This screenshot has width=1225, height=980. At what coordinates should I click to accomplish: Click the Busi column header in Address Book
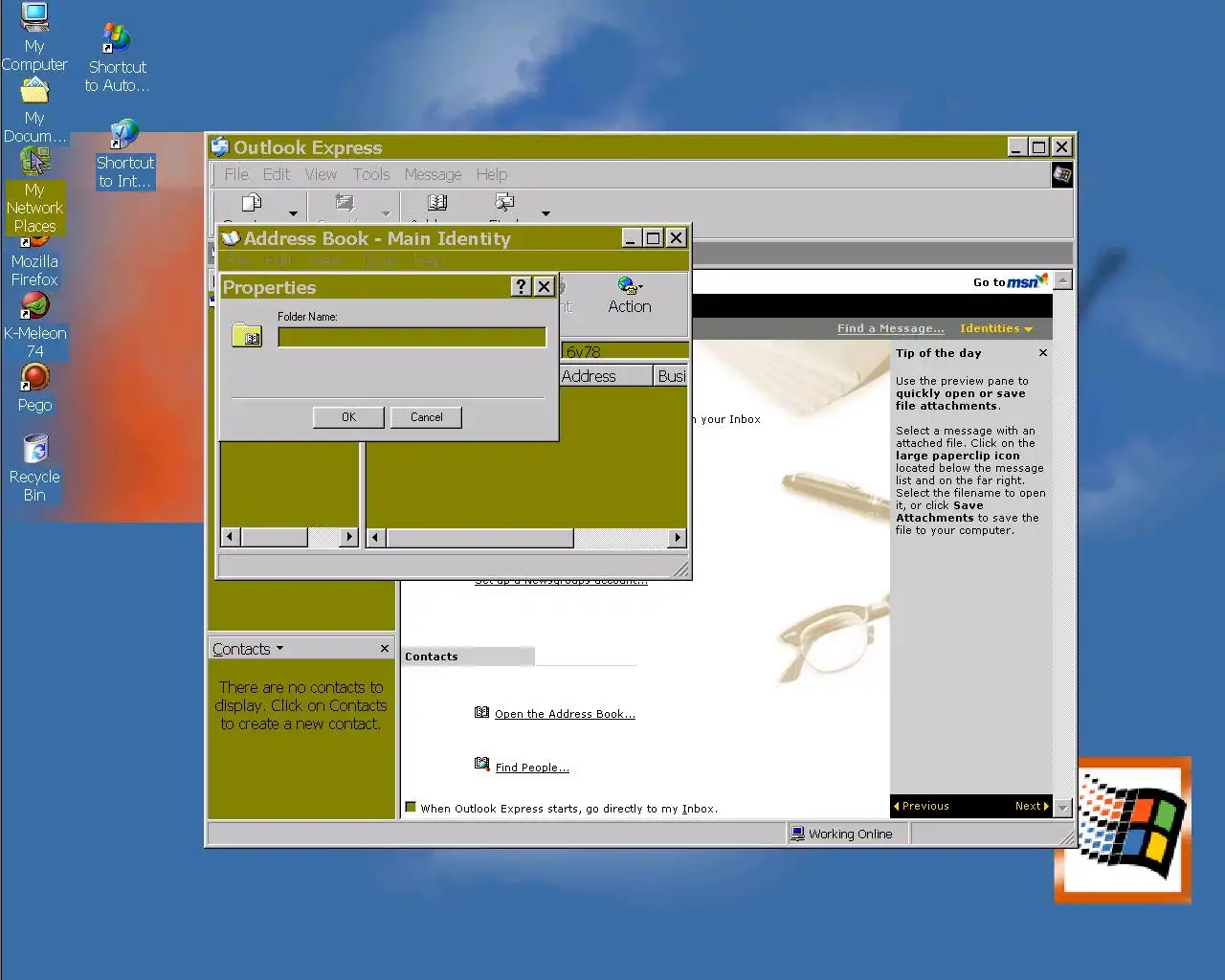(671, 376)
